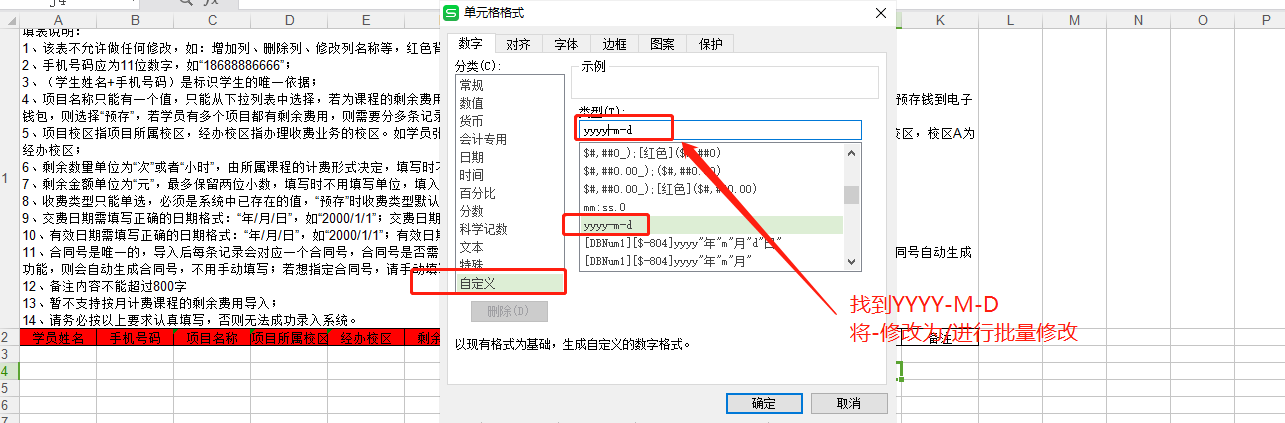Select column A header

[58, 20]
